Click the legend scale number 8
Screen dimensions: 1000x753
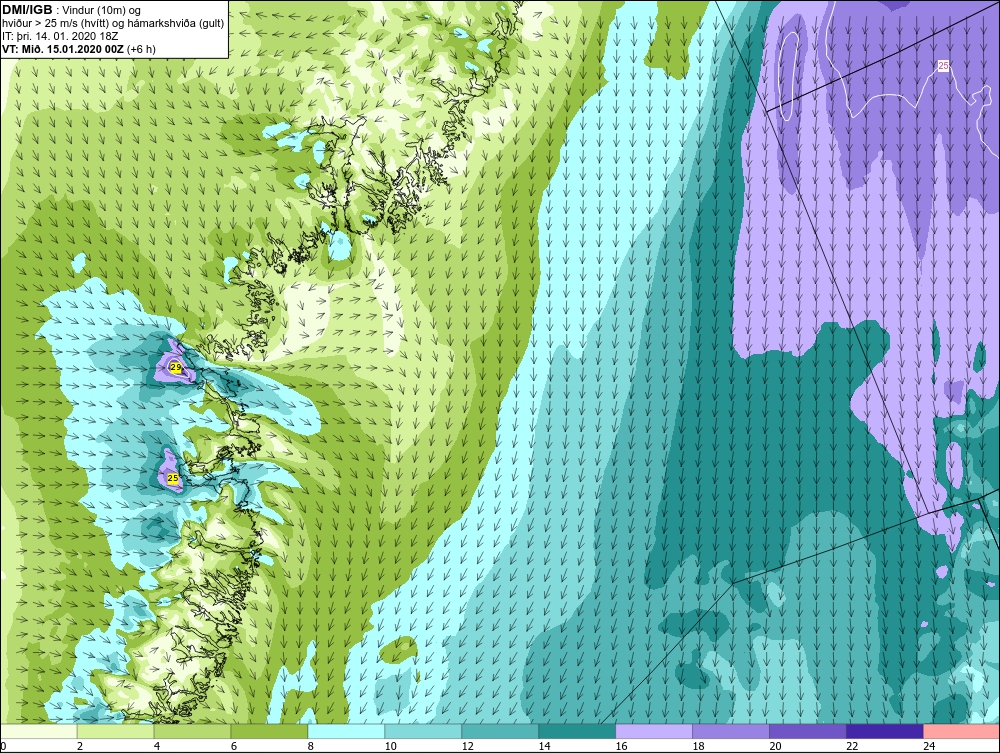point(311,746)
